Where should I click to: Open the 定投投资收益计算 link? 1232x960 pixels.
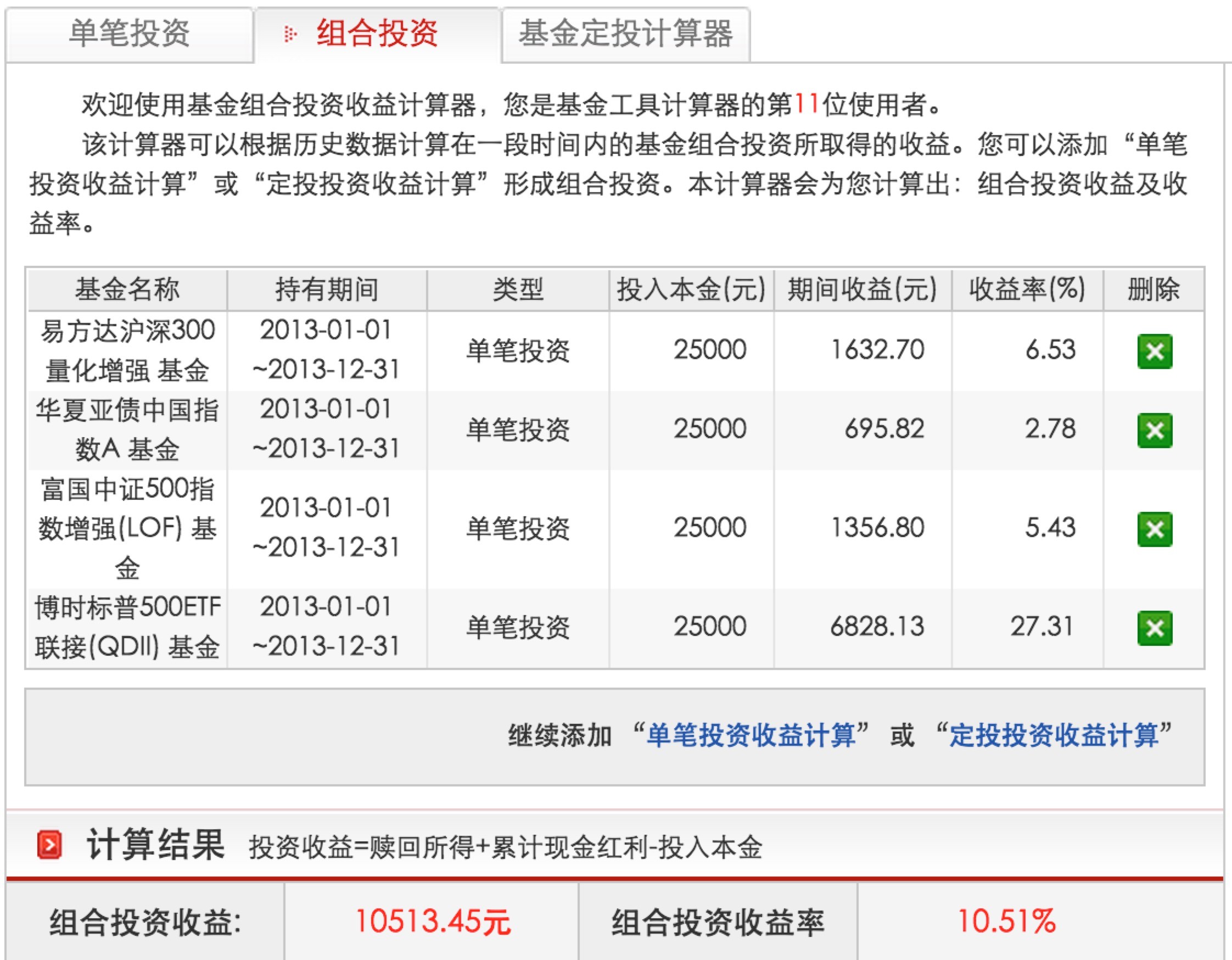tap(1054, 735)
